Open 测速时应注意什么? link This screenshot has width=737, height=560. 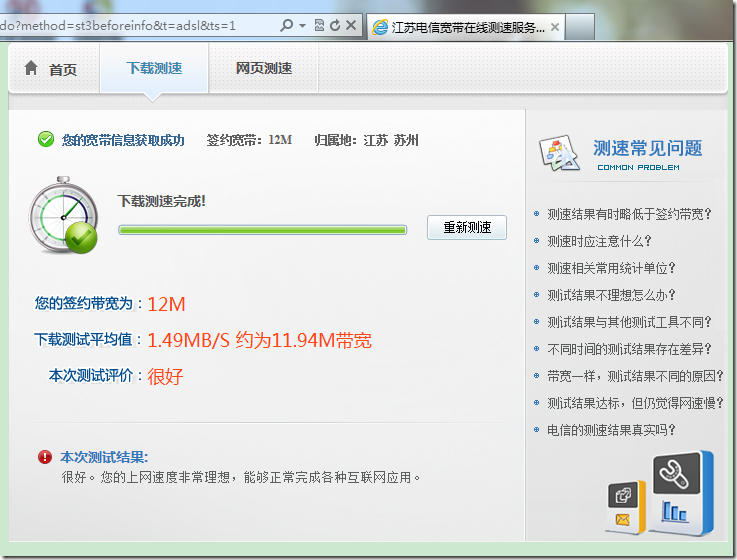[599, 241]
